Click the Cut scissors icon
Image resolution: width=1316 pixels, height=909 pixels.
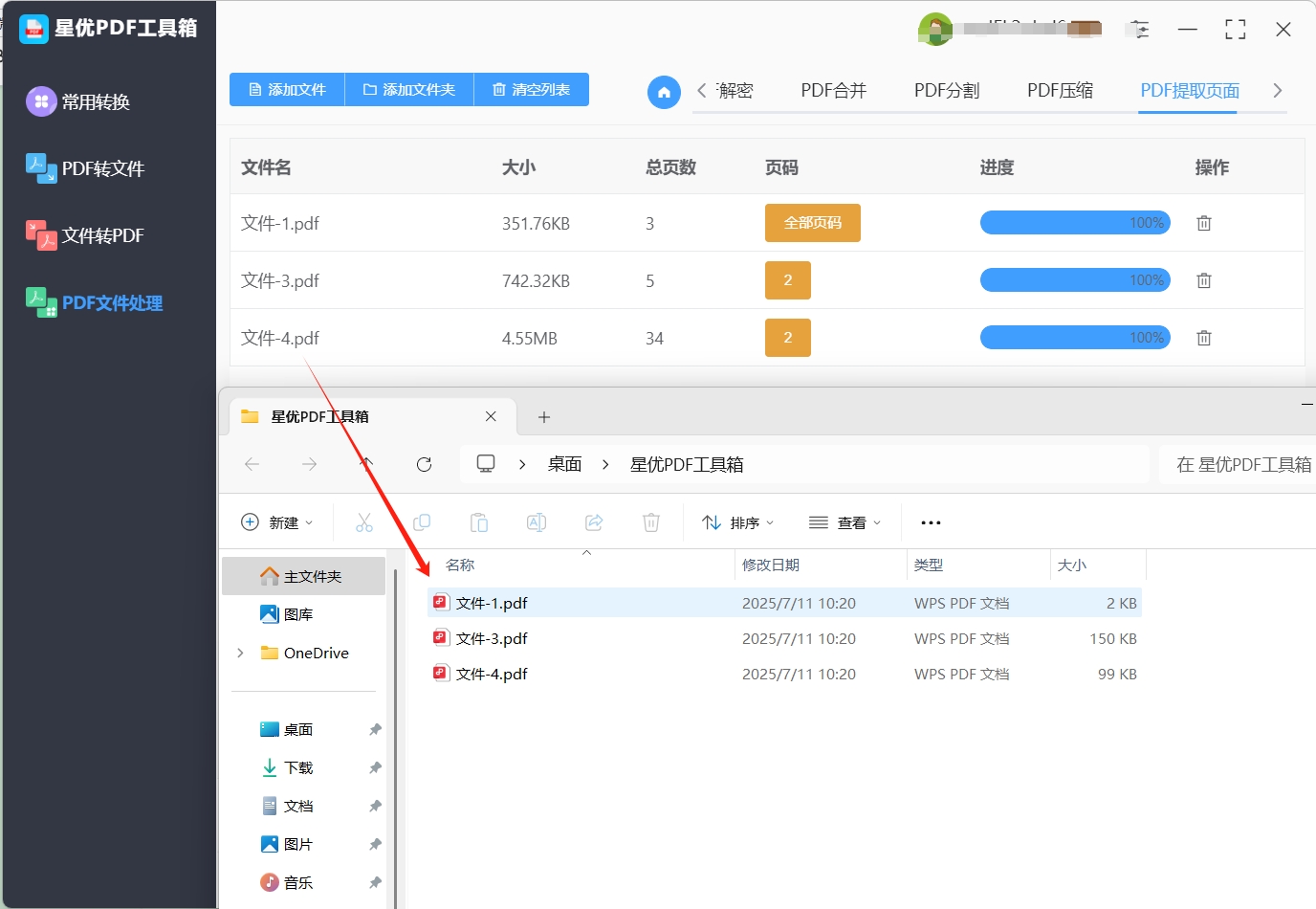click(x=364, y=522)
